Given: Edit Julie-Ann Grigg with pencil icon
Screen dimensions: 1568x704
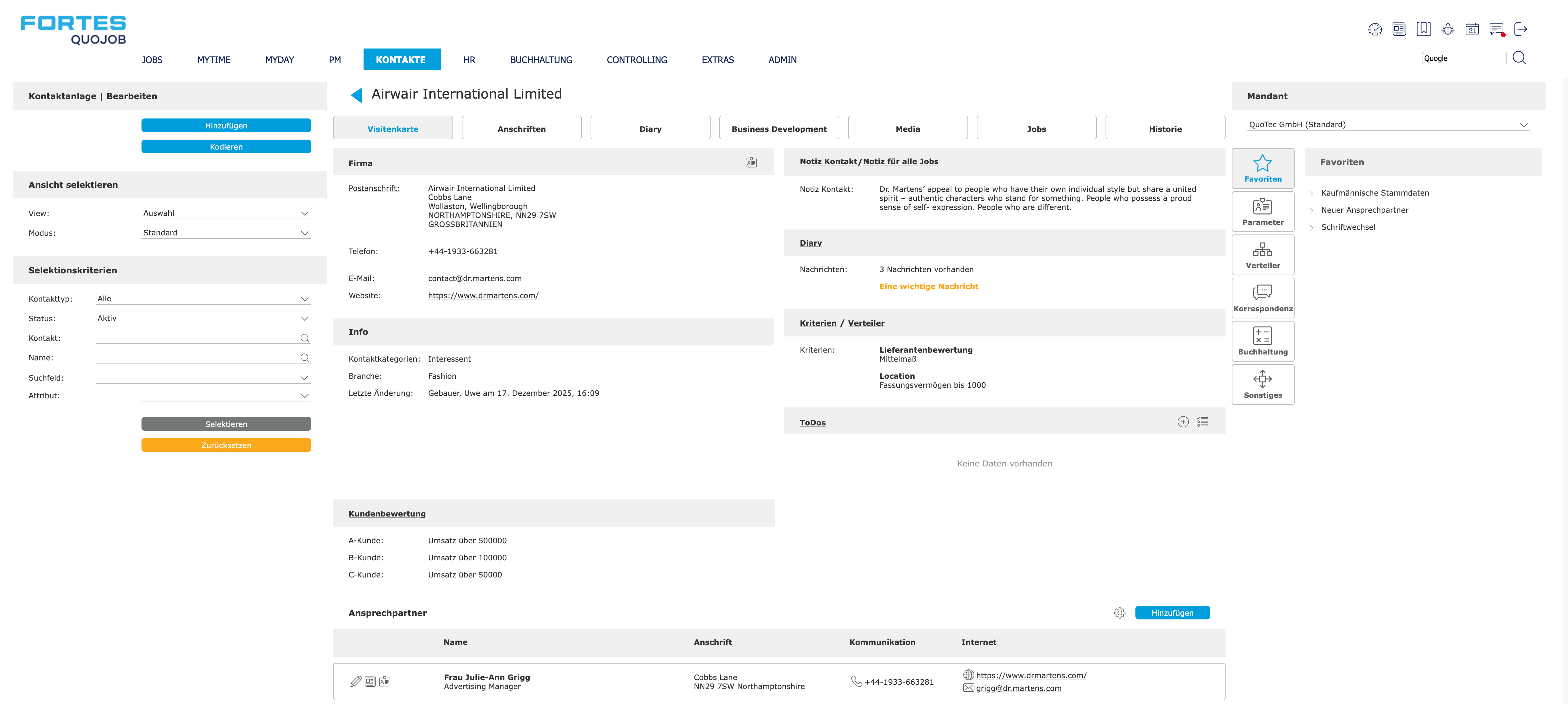Looking at the screenshot, I should click(x=356, y=682).
